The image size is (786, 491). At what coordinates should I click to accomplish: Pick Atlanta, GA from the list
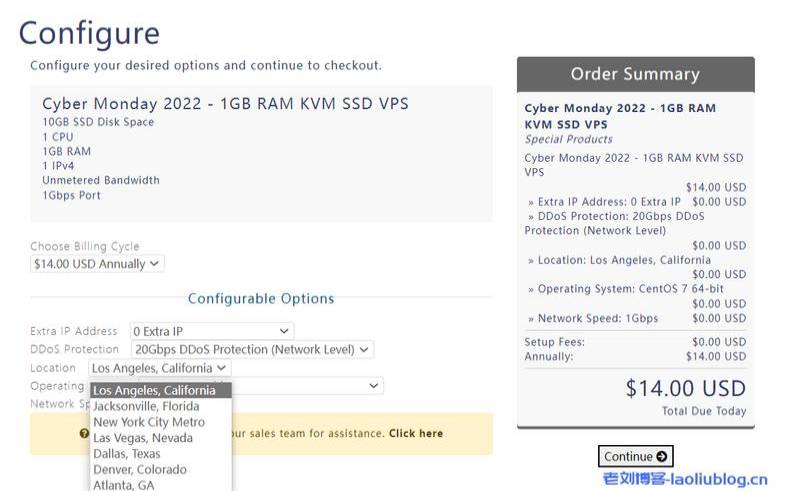click(x=124, y=485)
